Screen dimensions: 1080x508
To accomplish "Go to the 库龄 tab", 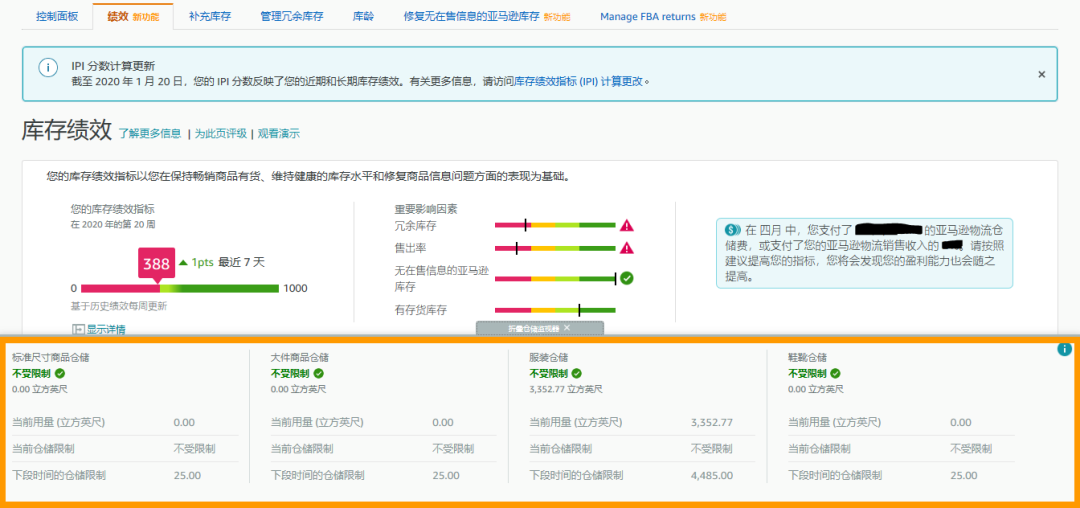I will [363, 17].
